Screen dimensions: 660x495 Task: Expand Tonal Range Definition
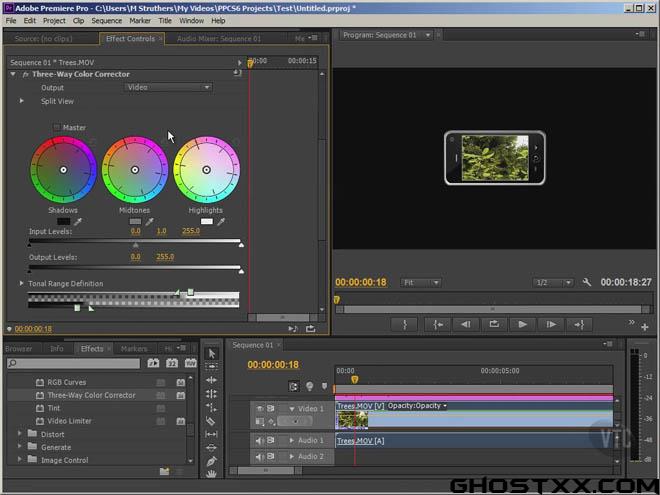(x=21, y=284)
